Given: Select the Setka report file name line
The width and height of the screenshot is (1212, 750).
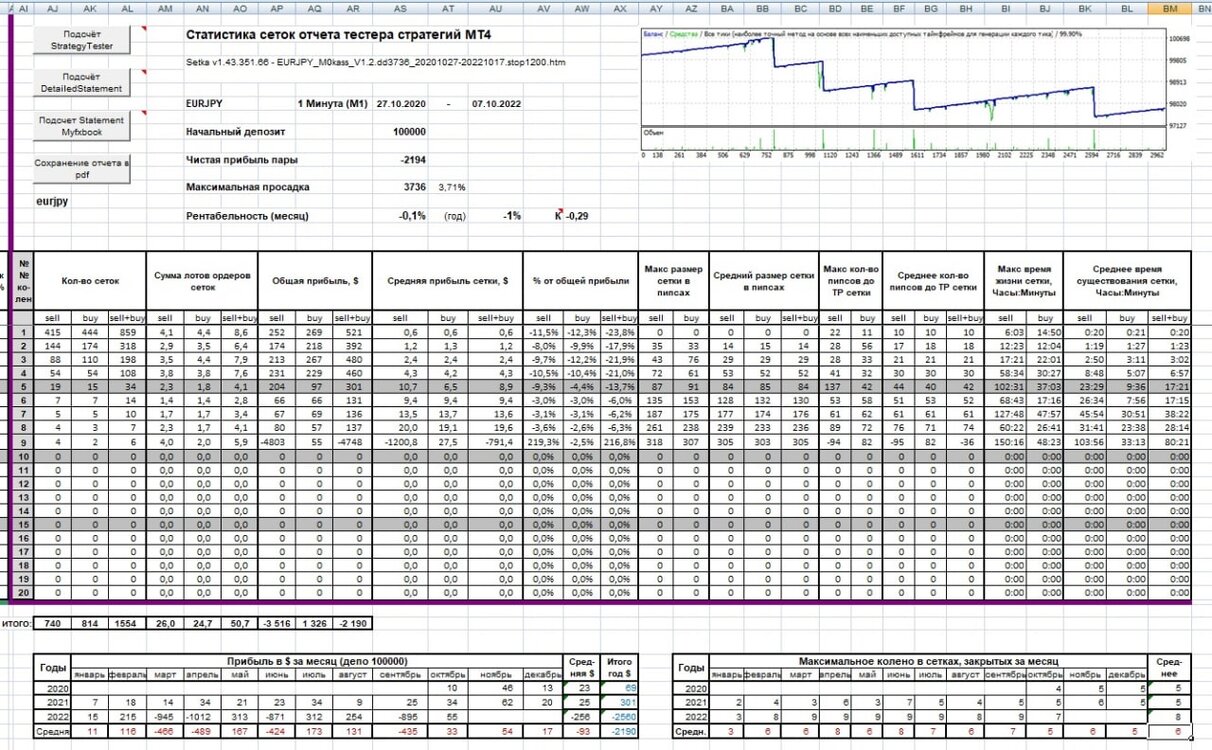Looking at the screenshot, I should (375, 62).
